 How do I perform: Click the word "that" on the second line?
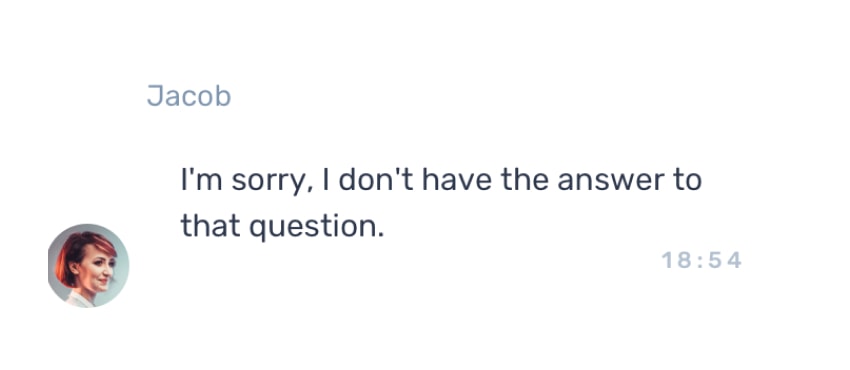(210, 226)
